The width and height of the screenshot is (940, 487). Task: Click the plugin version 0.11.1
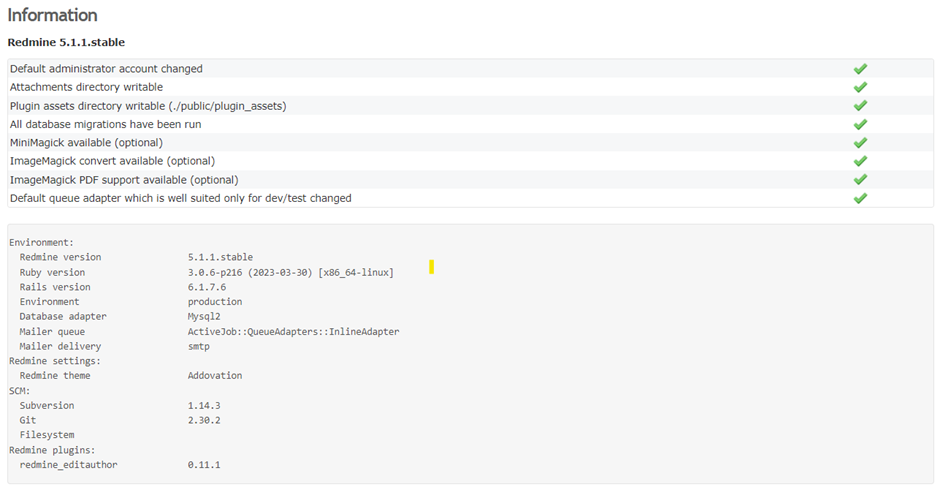(x=204, y=465)
